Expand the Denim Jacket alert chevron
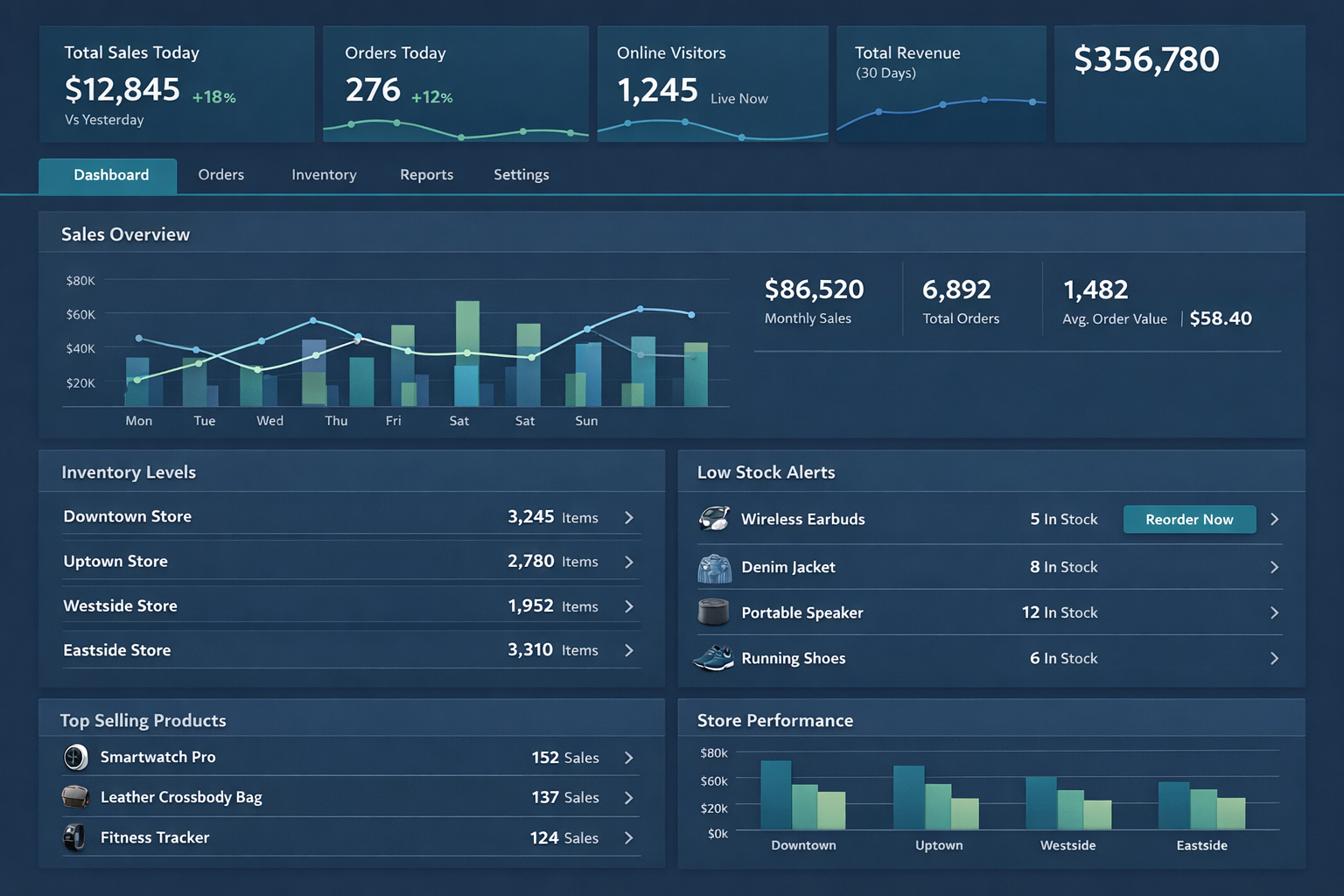Screen dimensions: 1344x896 pos(1274,568)
